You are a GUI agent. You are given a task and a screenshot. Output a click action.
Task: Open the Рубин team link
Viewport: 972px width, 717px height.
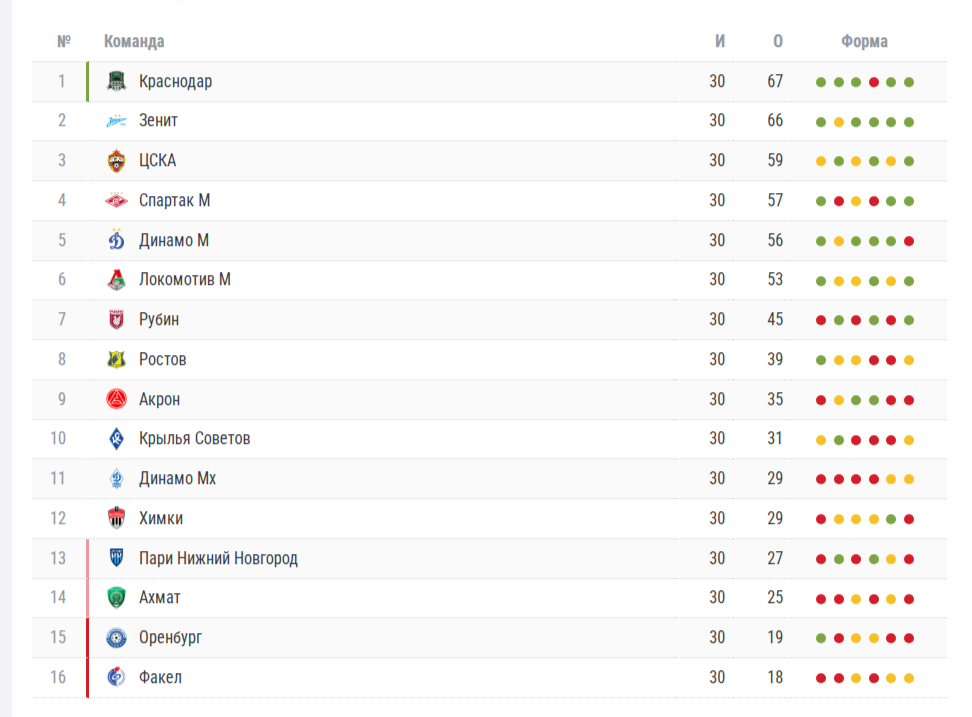click(x=159, y=320)
